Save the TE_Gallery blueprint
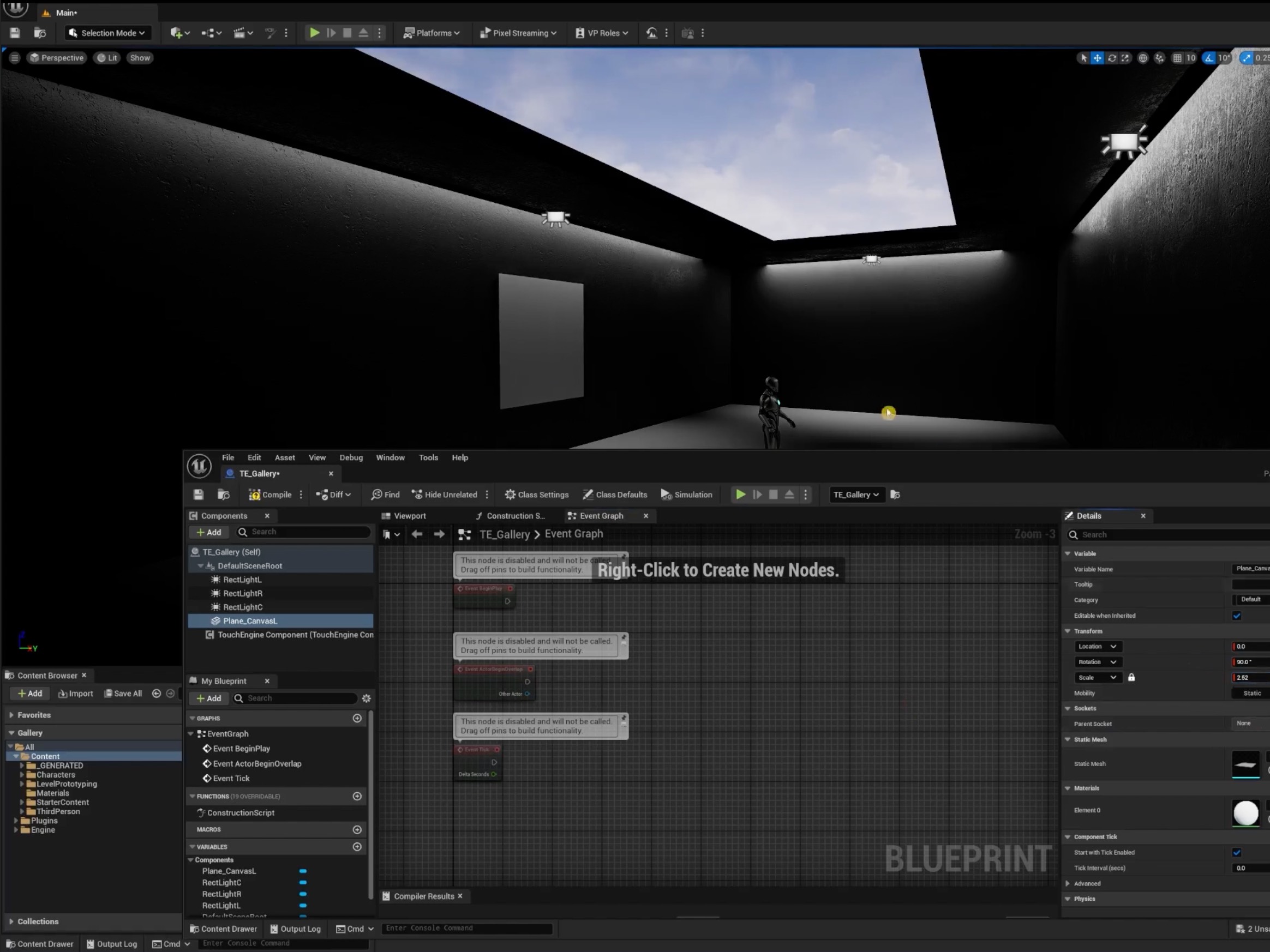The image size is (1270, 952). pos(198,495)
